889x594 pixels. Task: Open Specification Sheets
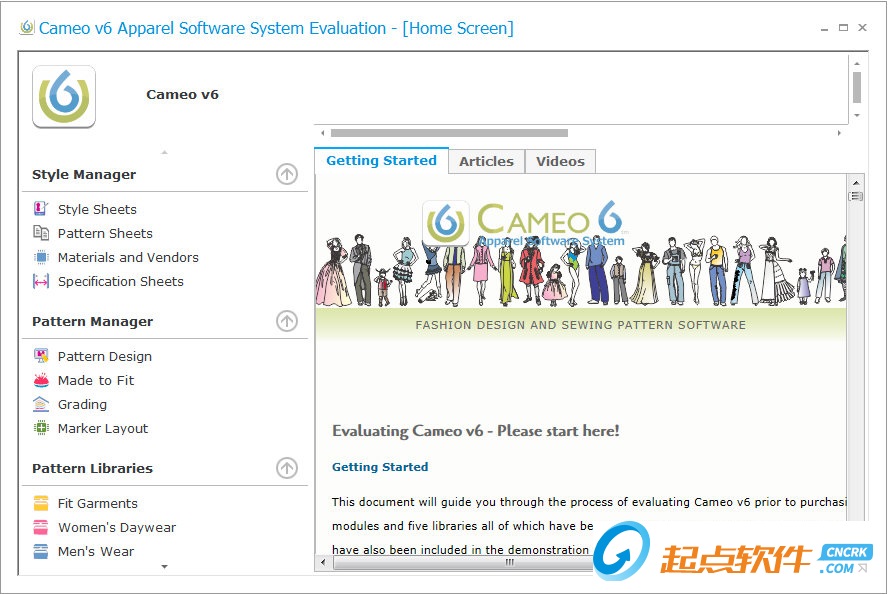(120, 281)
